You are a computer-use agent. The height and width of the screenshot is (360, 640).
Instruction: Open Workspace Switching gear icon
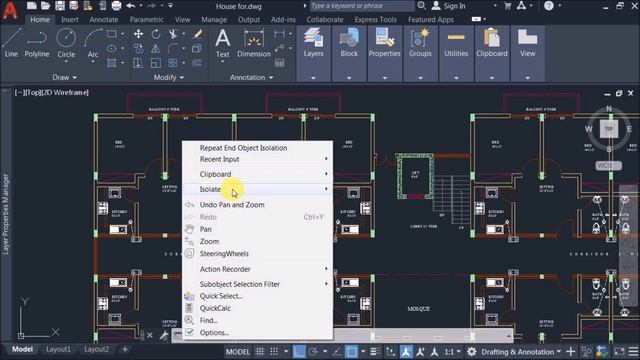coord(471,351)
